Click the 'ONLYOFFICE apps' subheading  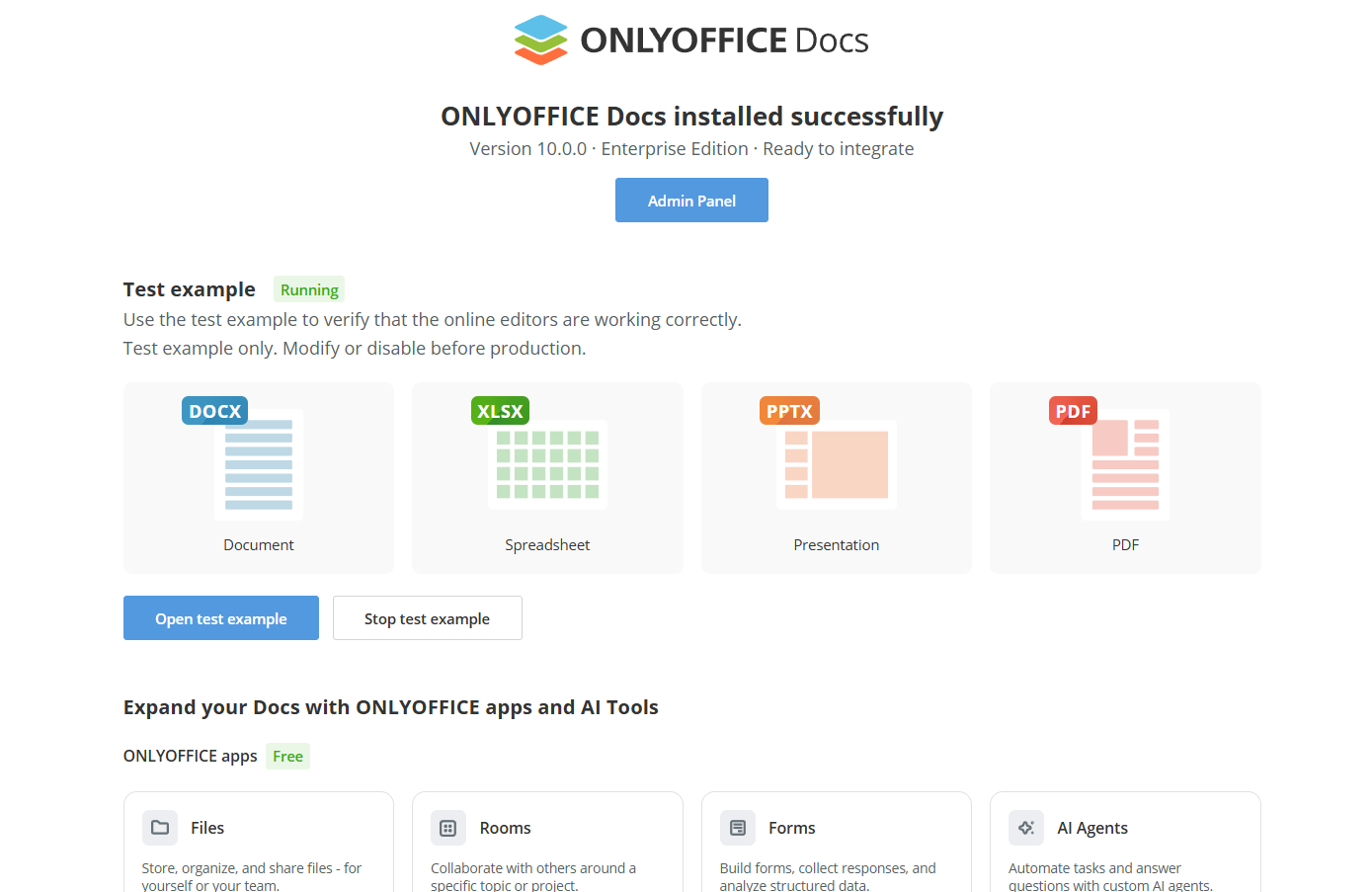point(191,757)
